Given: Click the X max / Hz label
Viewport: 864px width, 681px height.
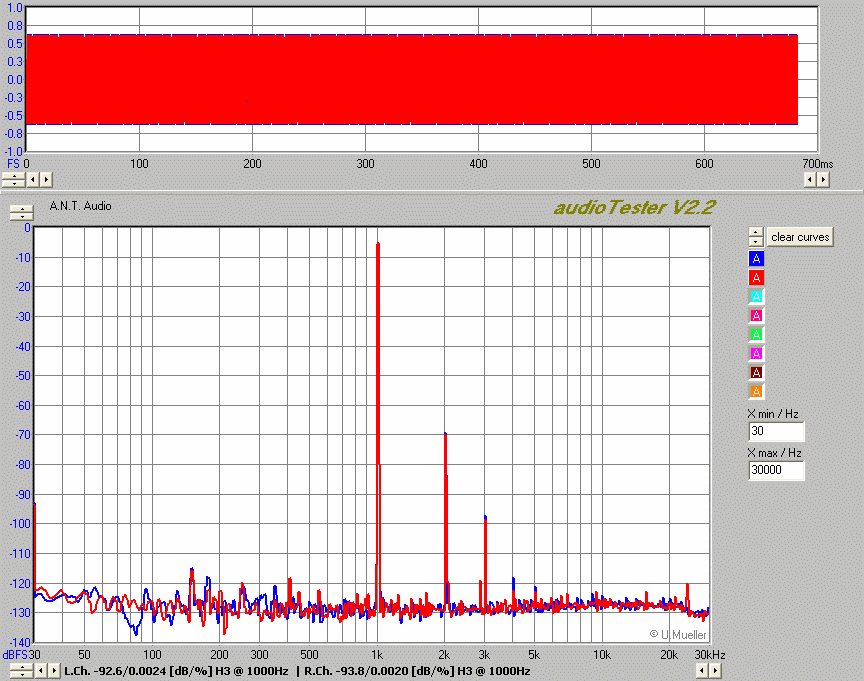Looking at the screenshot, I should 774,453.
